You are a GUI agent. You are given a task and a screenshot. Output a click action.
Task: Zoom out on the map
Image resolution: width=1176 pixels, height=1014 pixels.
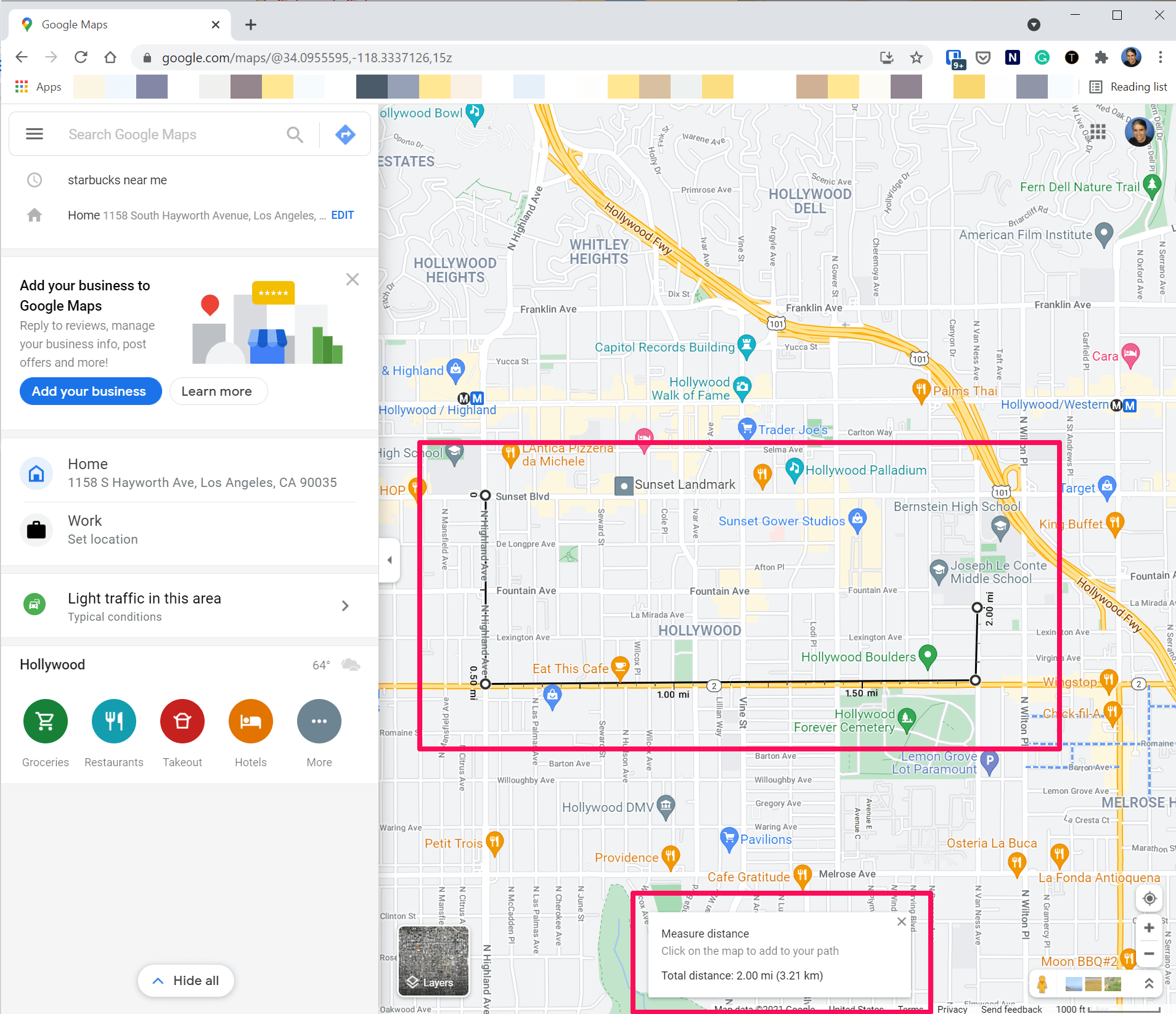coord(1149,954)
